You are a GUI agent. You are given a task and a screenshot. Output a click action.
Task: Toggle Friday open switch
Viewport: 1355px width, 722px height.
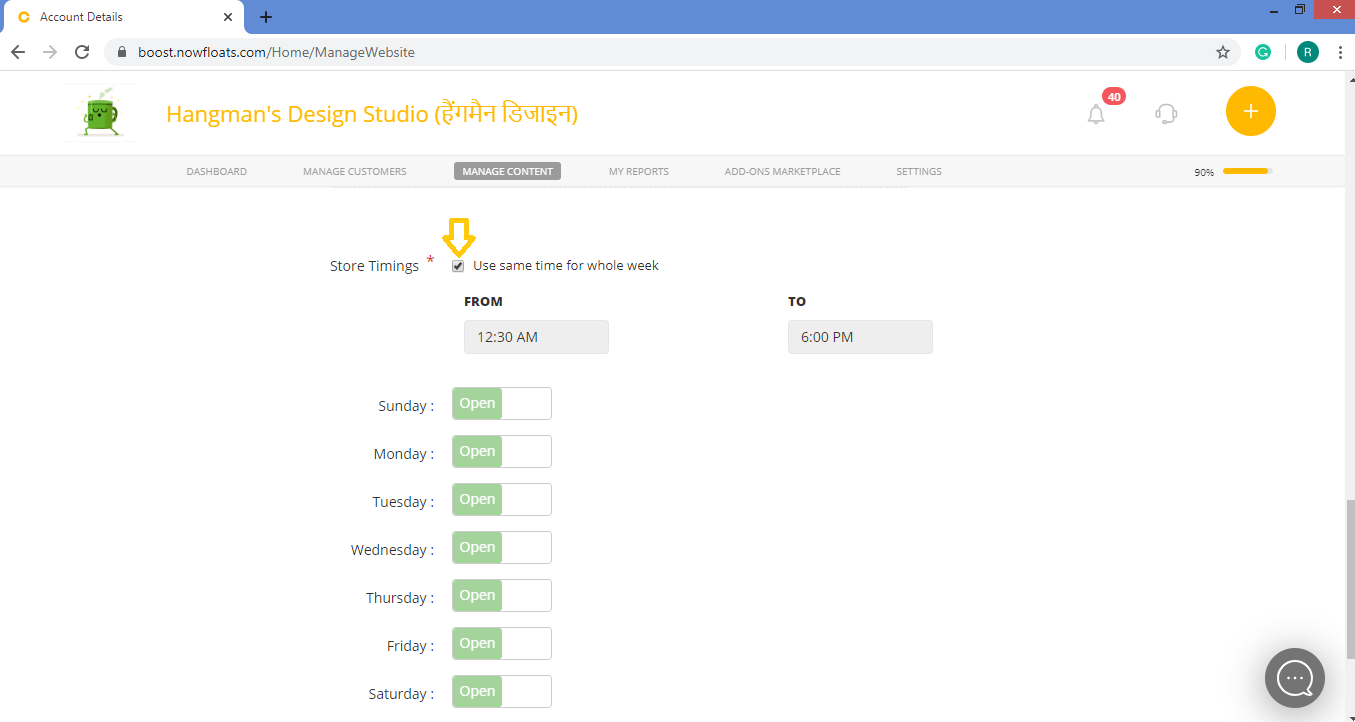pyautogui.click(x=502, y=644)
